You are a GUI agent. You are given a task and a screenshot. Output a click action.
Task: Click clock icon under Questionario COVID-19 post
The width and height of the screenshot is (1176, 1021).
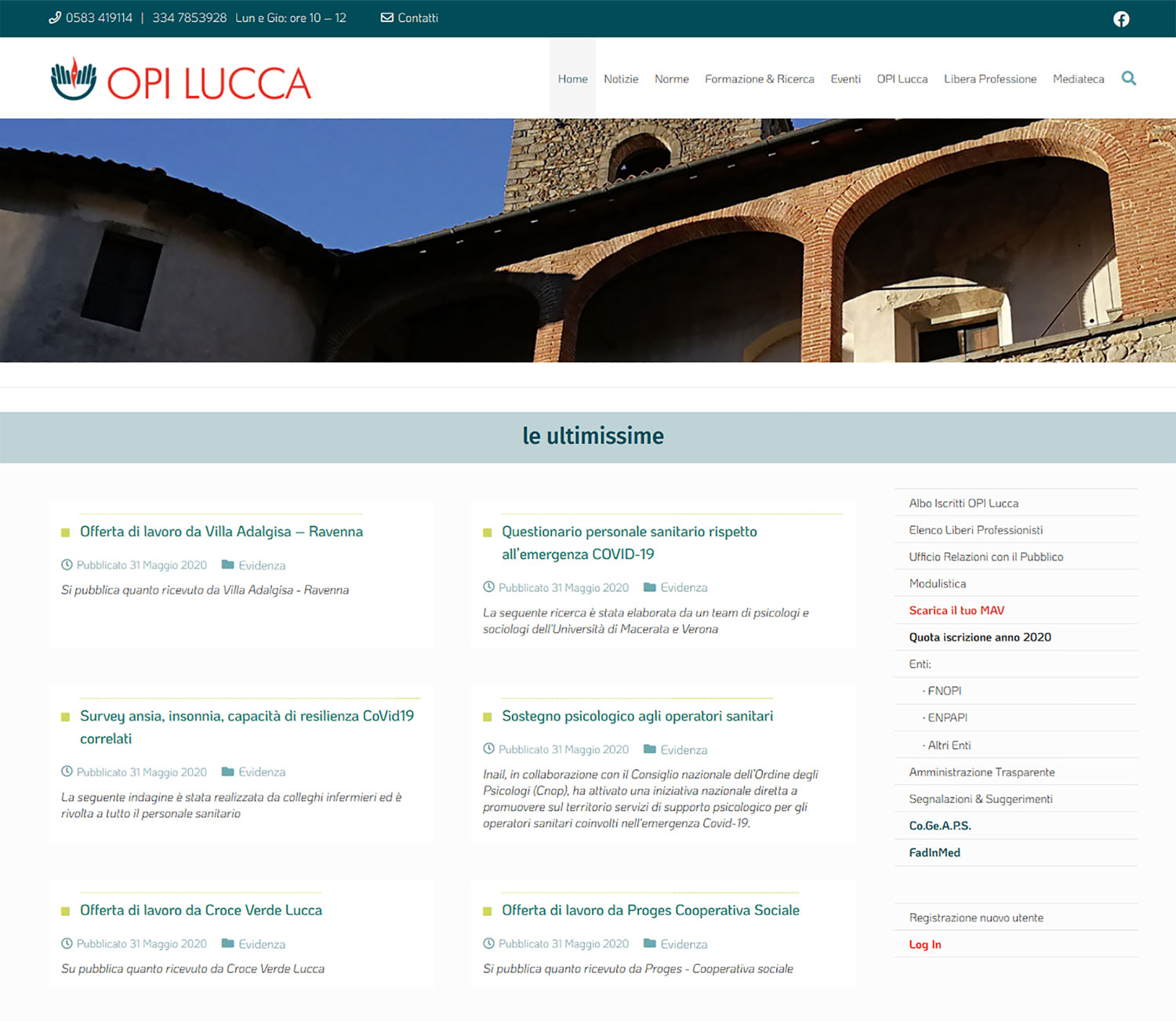click(x=488, y=587)
